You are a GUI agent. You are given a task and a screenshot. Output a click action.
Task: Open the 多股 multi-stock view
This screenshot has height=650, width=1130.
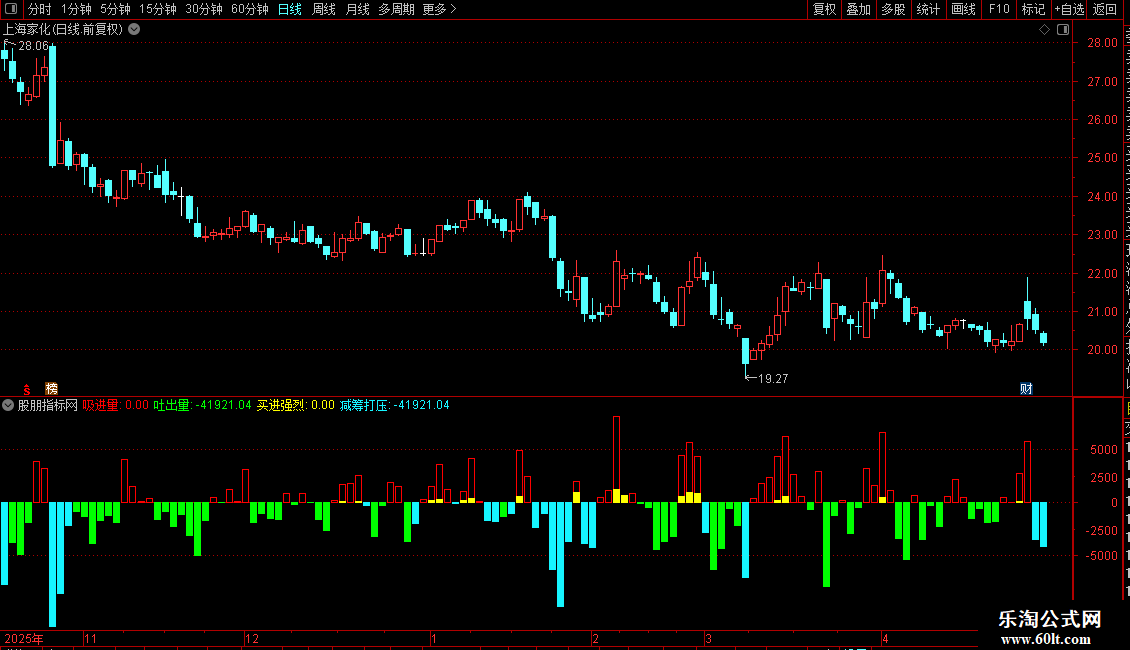[893, 9]
